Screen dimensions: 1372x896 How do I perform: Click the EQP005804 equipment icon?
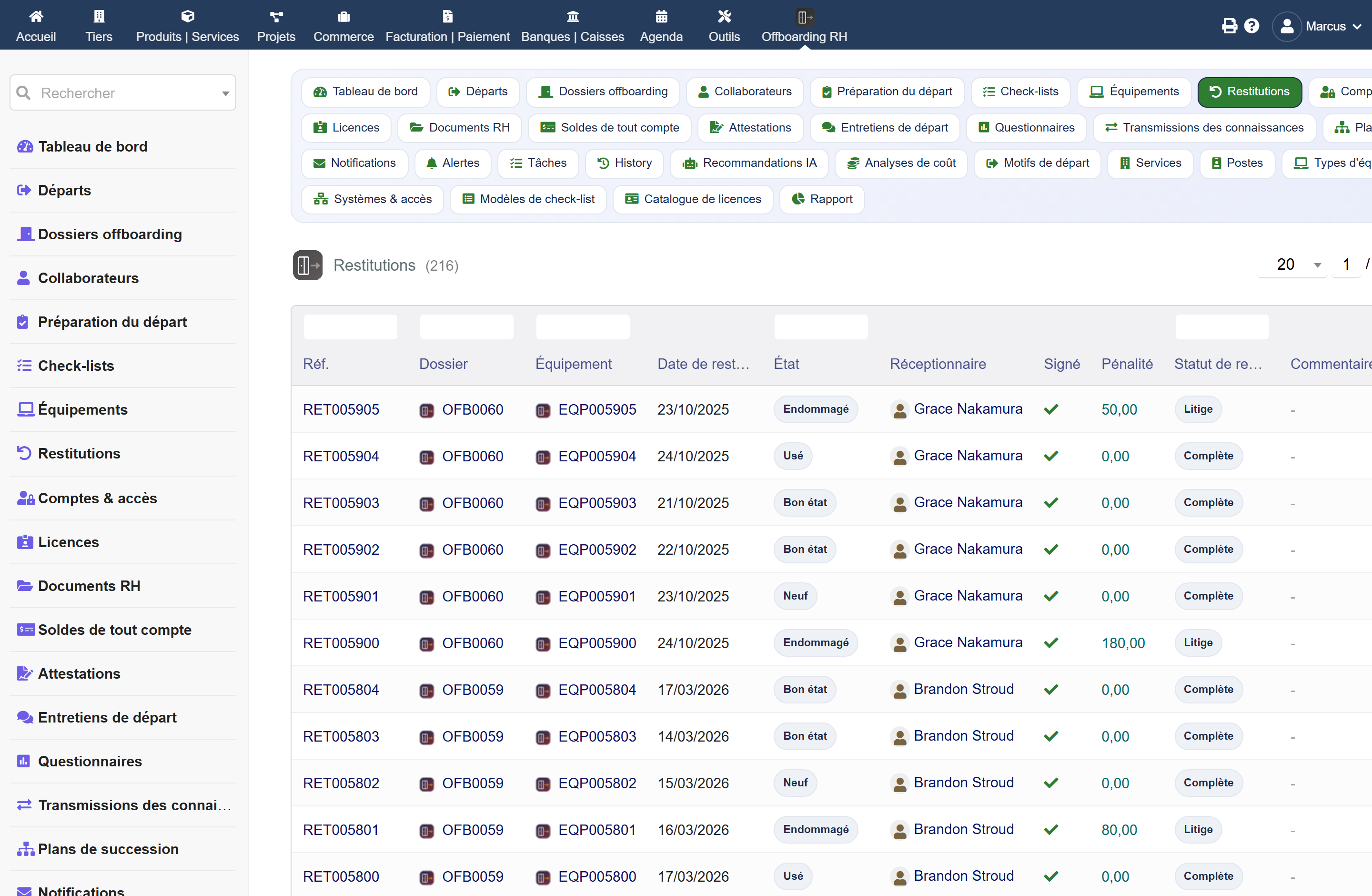[543, 690]
